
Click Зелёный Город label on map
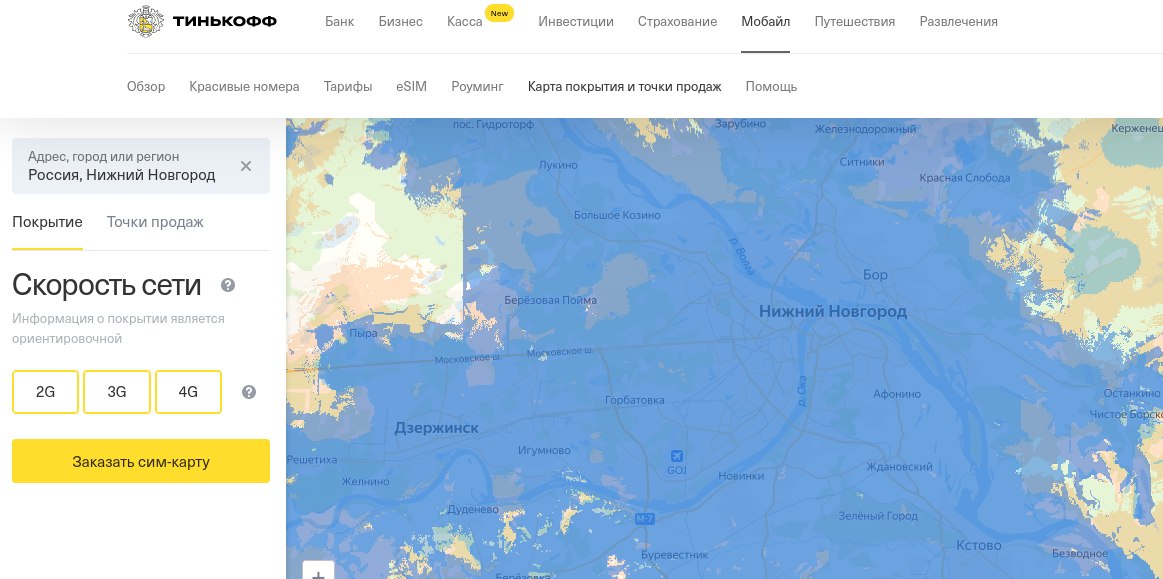878,515
